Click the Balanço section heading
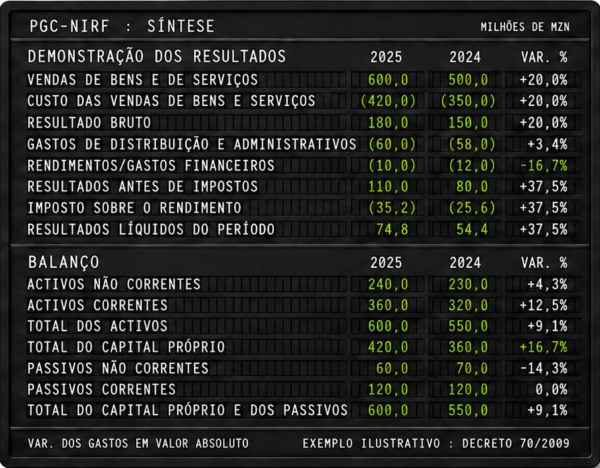The image size is (600, 468). point(64,263)
